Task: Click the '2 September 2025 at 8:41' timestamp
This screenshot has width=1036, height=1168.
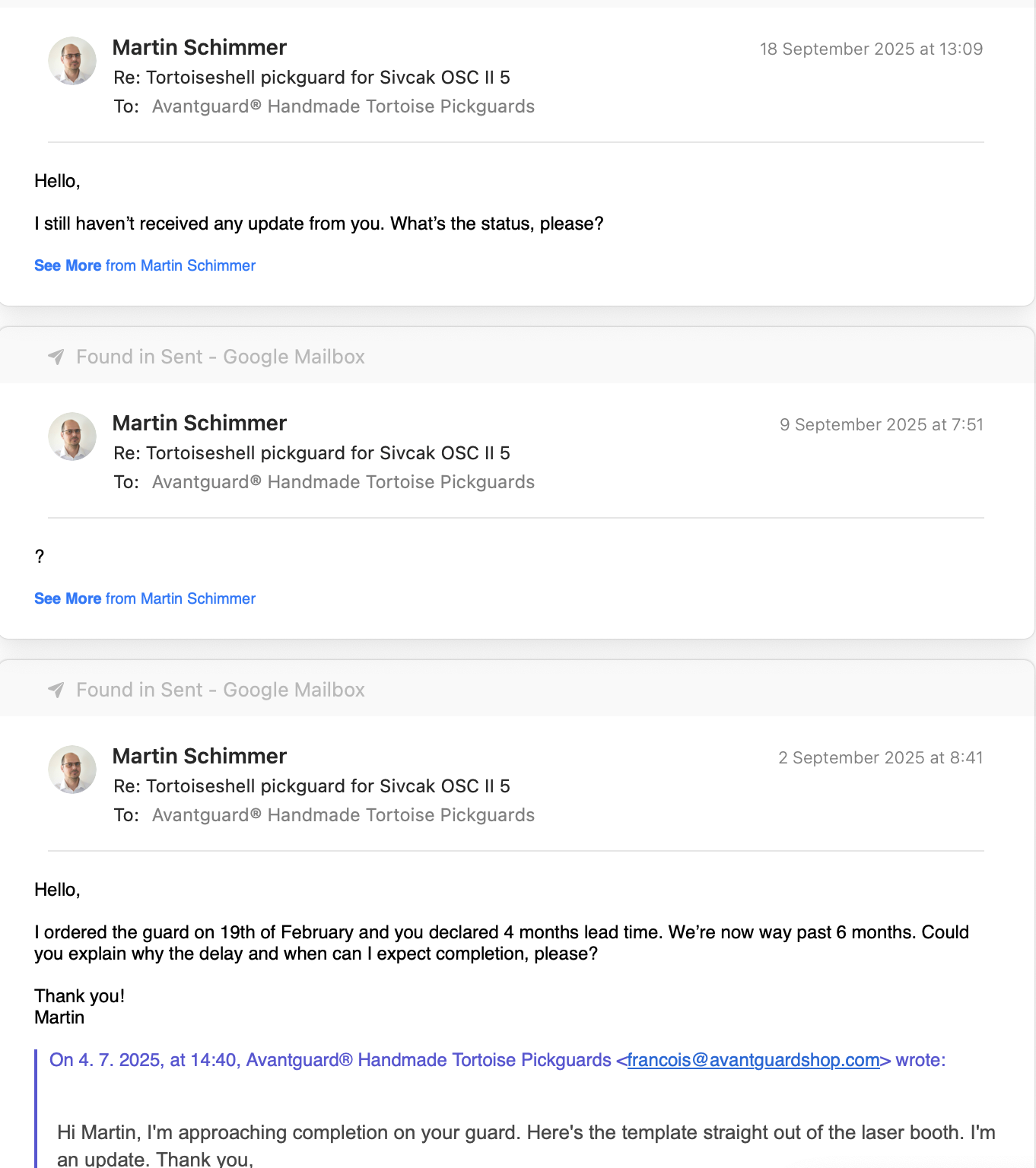Action: 880,758
